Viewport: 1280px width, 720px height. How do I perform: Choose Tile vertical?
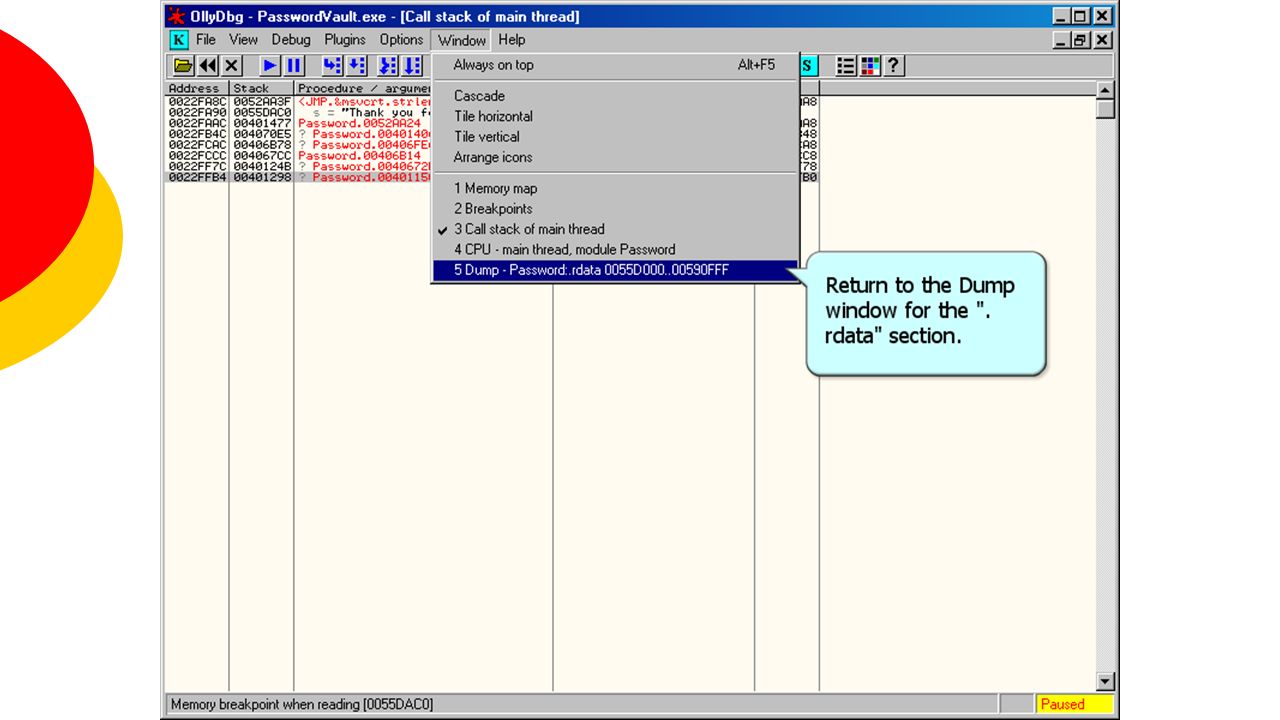(x=615, y=137)
